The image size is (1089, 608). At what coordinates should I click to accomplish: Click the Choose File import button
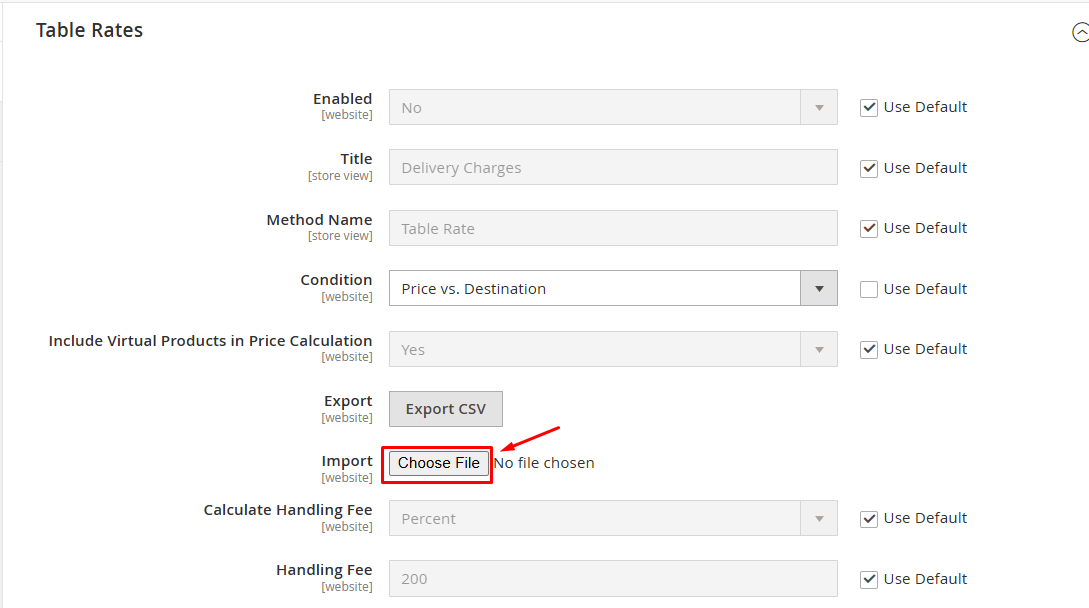pyautogui.click(x=437, y=462)
